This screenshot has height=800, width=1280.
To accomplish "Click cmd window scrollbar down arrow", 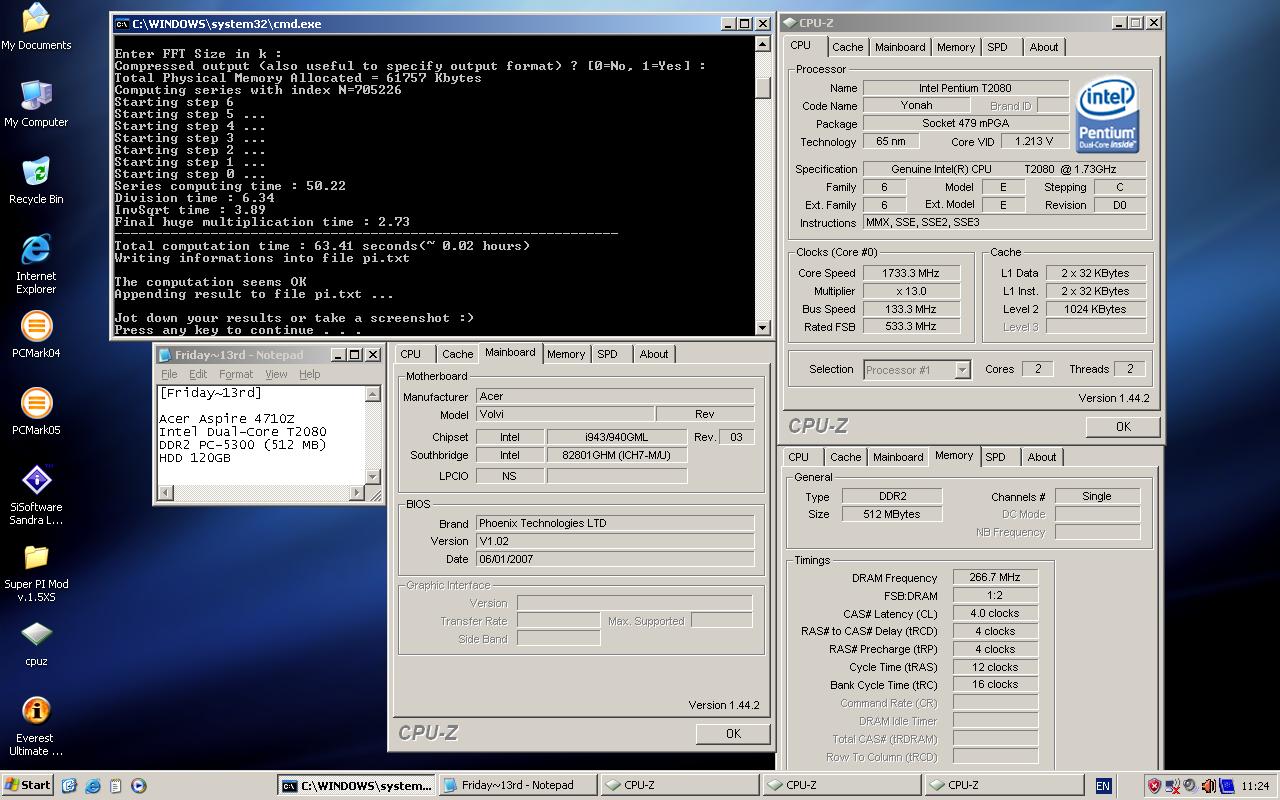I will coord(763,327).
